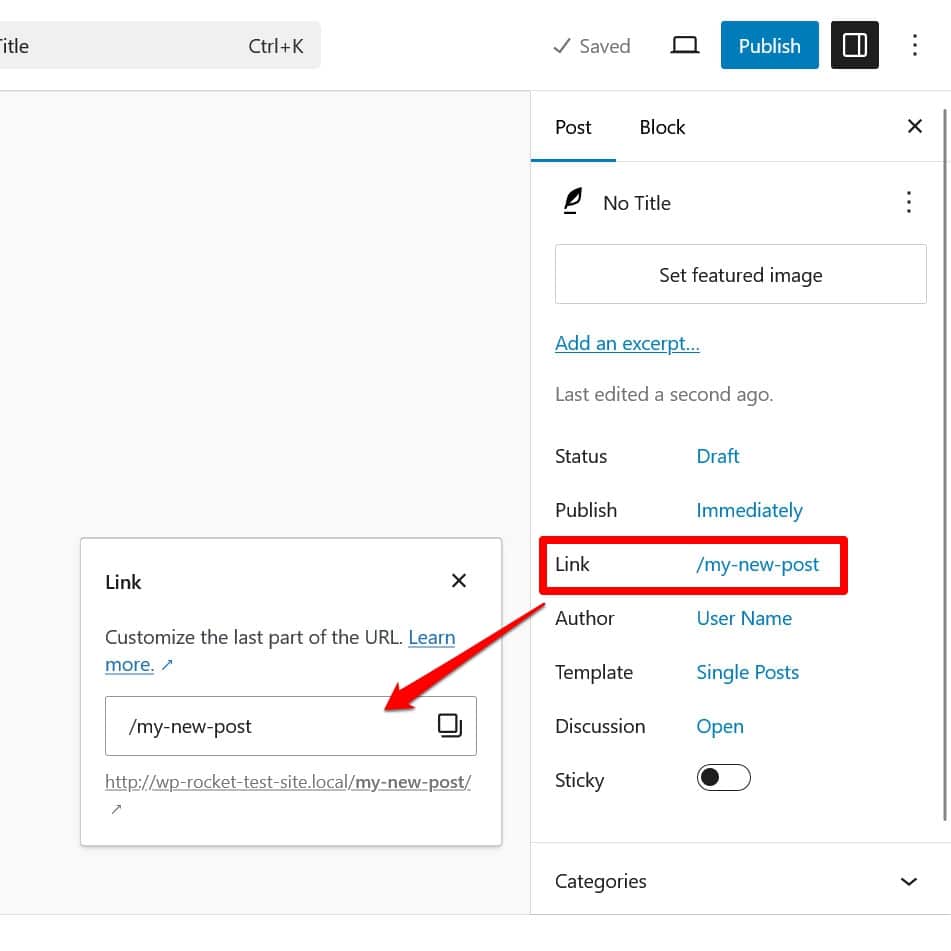The image size is (951, 951).
Task: Open the document preview device options icon
Action: (684, 45)
